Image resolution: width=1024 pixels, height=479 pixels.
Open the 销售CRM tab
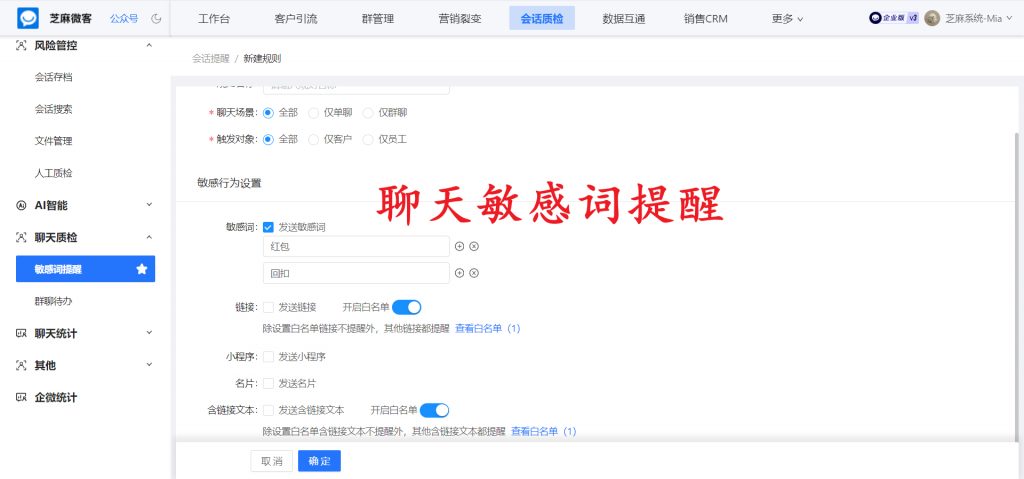coord(706,18)
